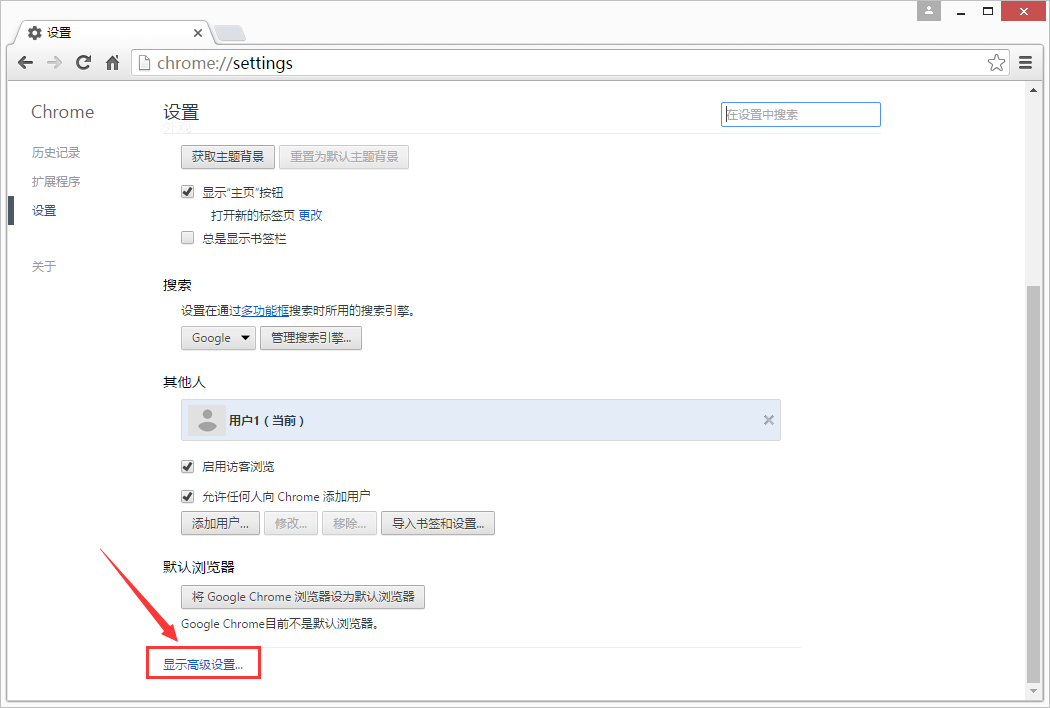Screen dimensions: 1050x708
Task: Open a new tab with the new-tab button
Action: (x=230, y=33)
